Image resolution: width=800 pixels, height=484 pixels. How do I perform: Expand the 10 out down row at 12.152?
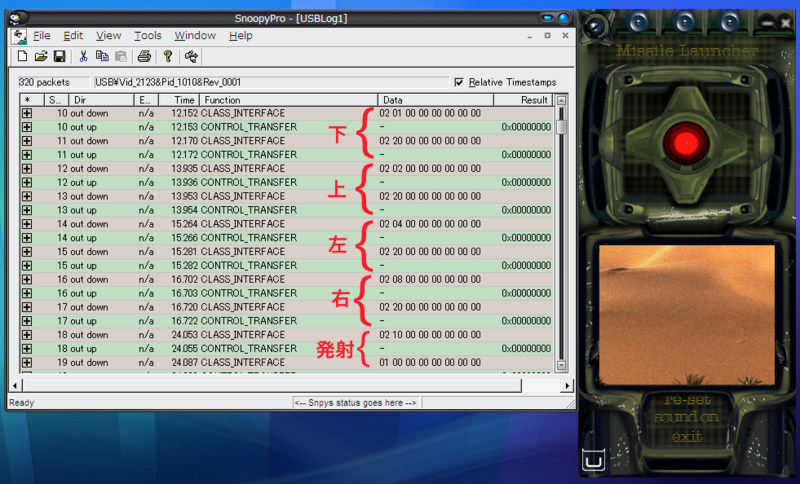coord(27,113)
